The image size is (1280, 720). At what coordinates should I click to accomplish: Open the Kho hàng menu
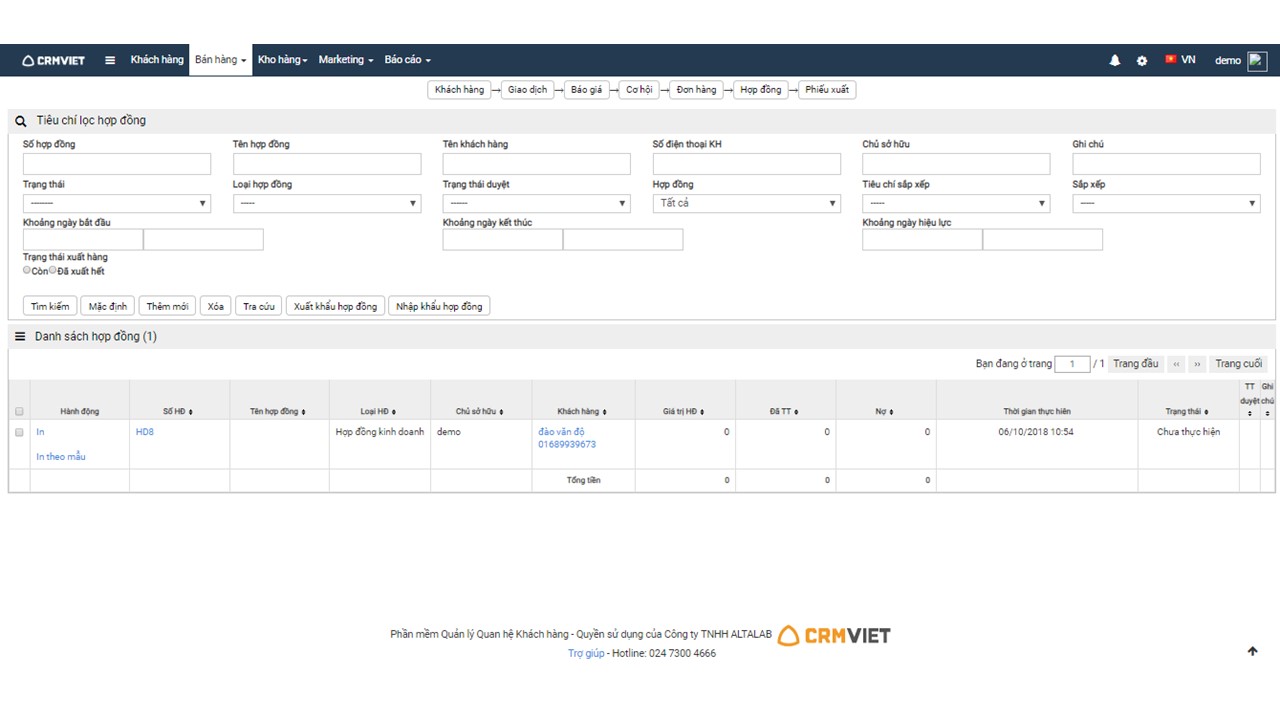tap(282, 60)
